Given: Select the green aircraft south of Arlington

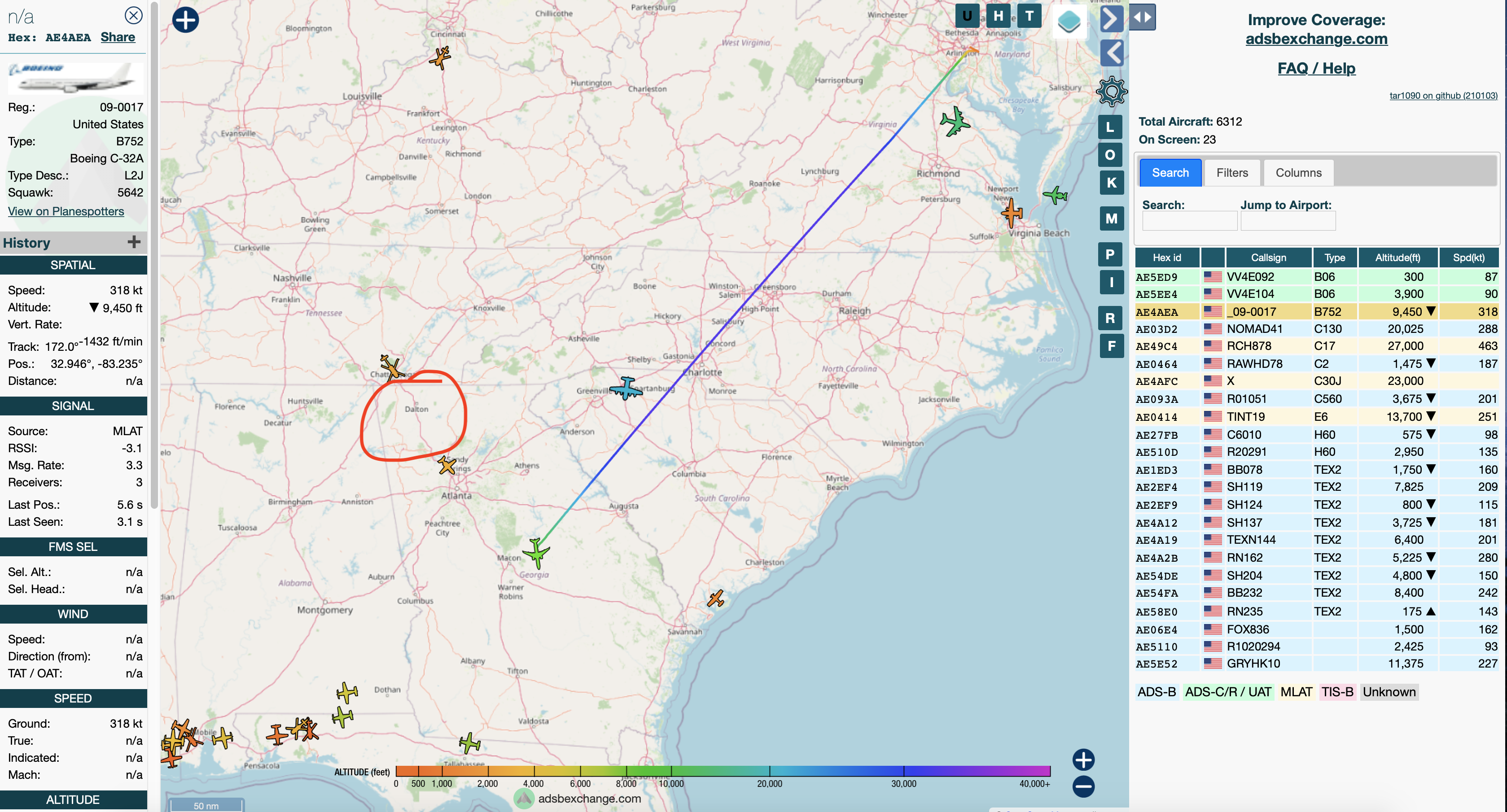Looking at the screenshot, I should (955, 122).
